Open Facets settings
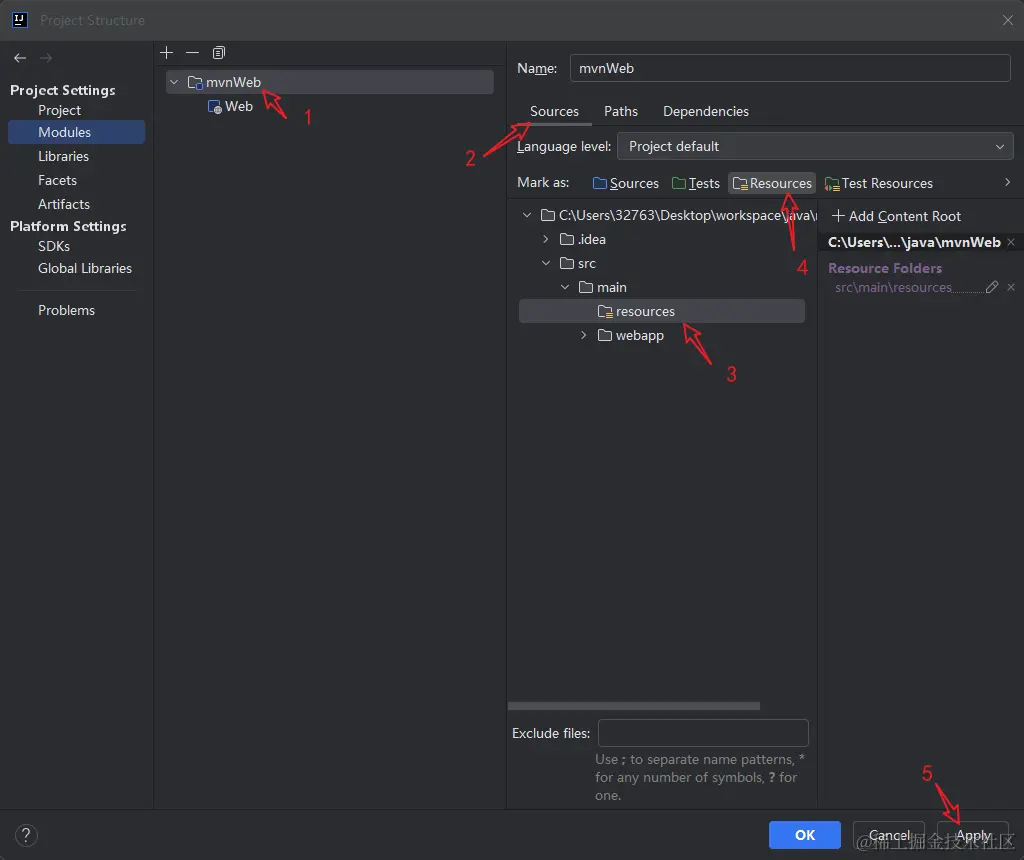Viewport: 1024px width, 860px height. coord(57,180)
